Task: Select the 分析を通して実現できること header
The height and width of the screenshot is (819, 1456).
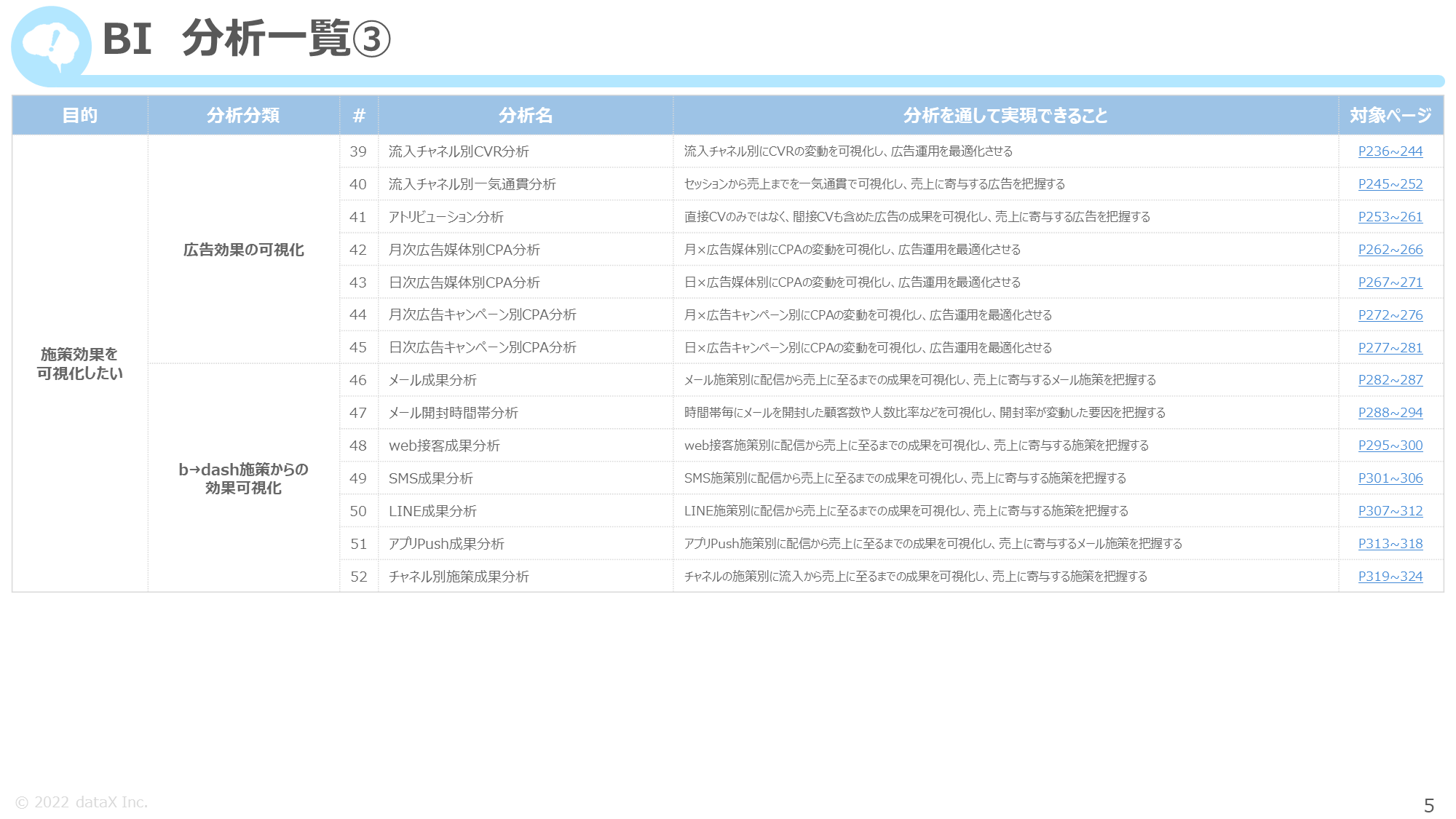Action: click(1005, 115)
